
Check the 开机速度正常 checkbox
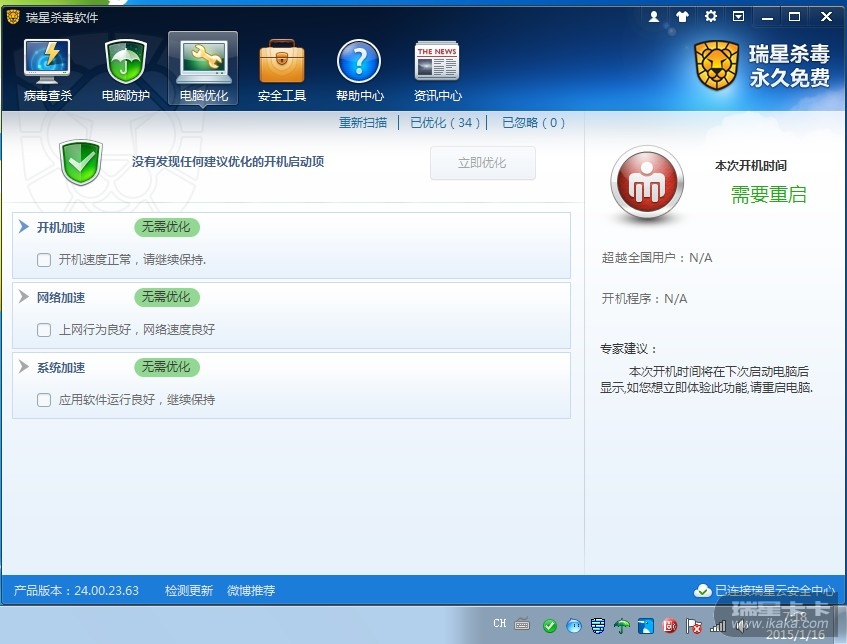tap(44, 260)
